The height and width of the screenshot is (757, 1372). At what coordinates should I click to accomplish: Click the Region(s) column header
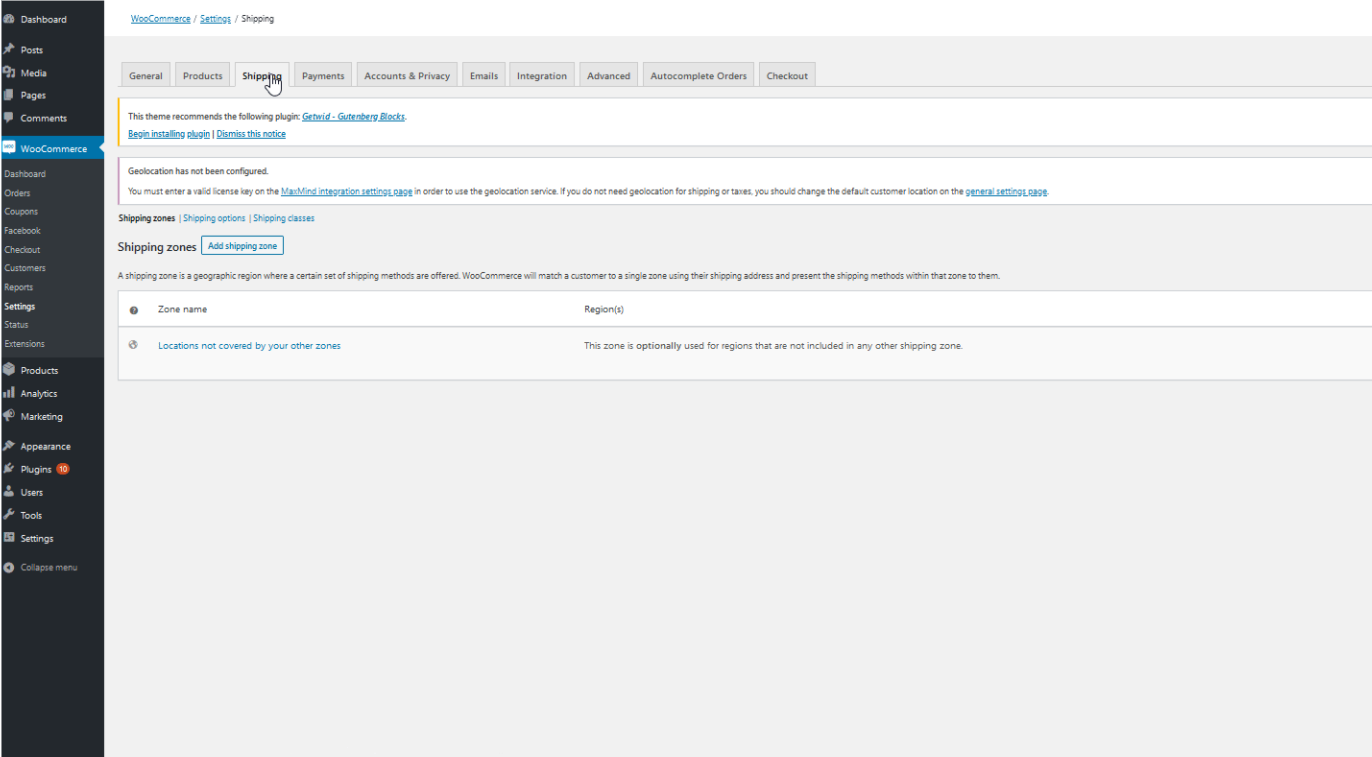tap(604, 310)
